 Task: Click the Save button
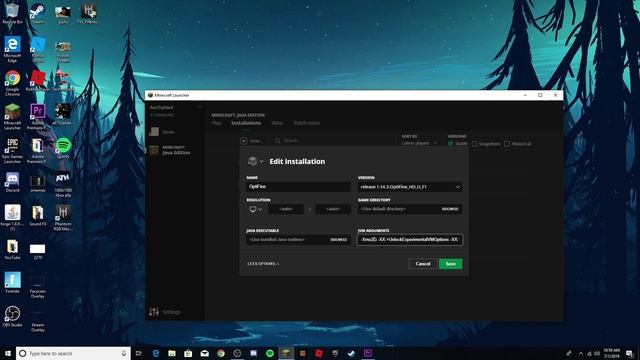click(x=451, y=264)
